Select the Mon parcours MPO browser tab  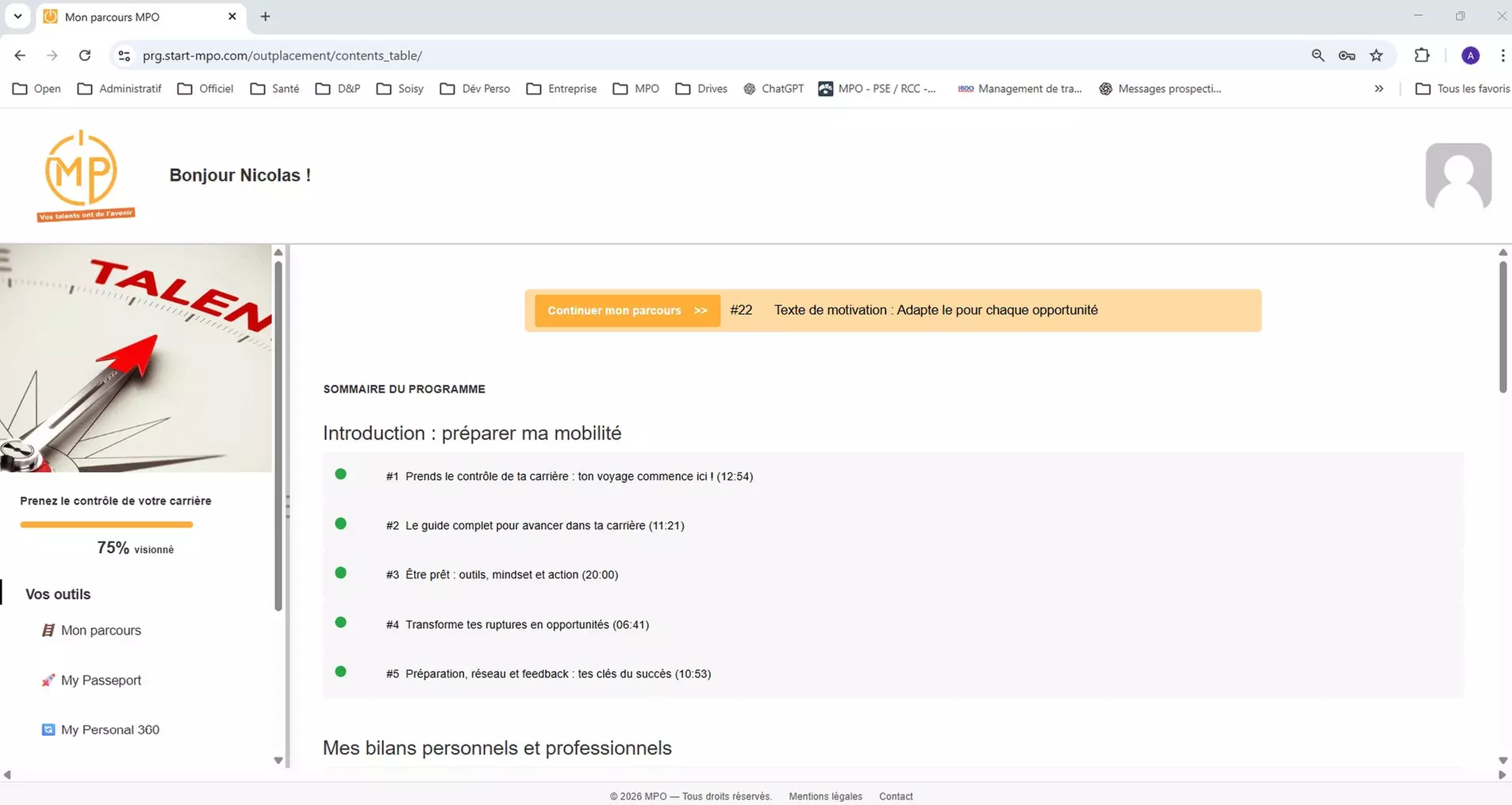pyautogui.click(x=127, y=16)
